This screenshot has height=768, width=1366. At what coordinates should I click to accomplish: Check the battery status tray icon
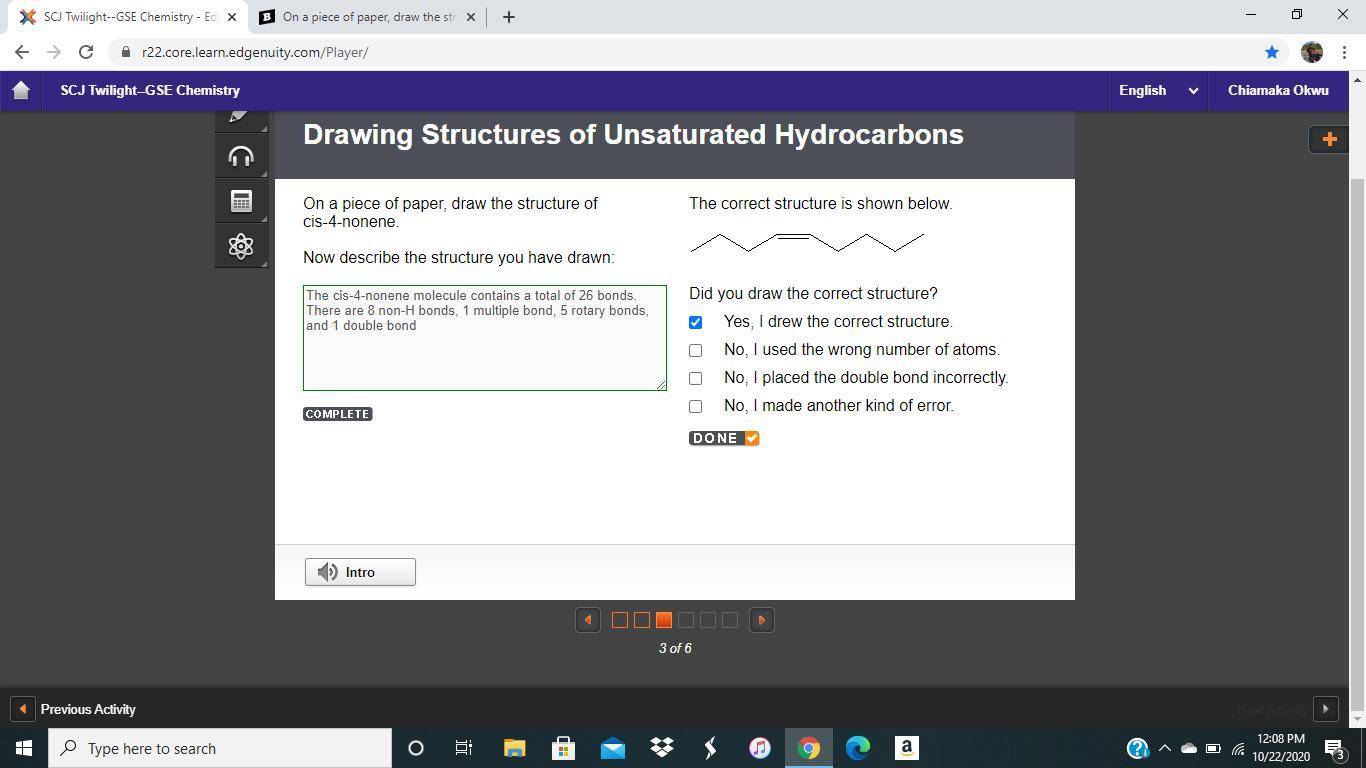(1213, 748)
